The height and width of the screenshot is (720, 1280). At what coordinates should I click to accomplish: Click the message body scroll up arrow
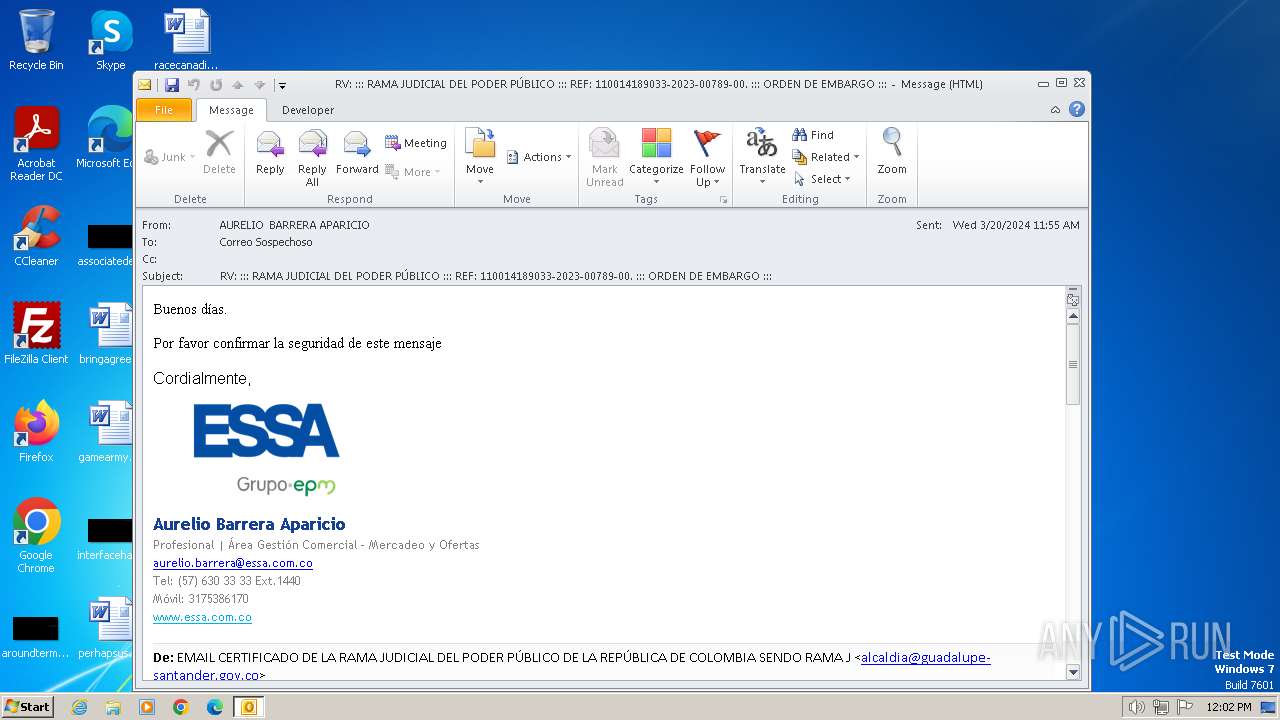point(1073,316)
